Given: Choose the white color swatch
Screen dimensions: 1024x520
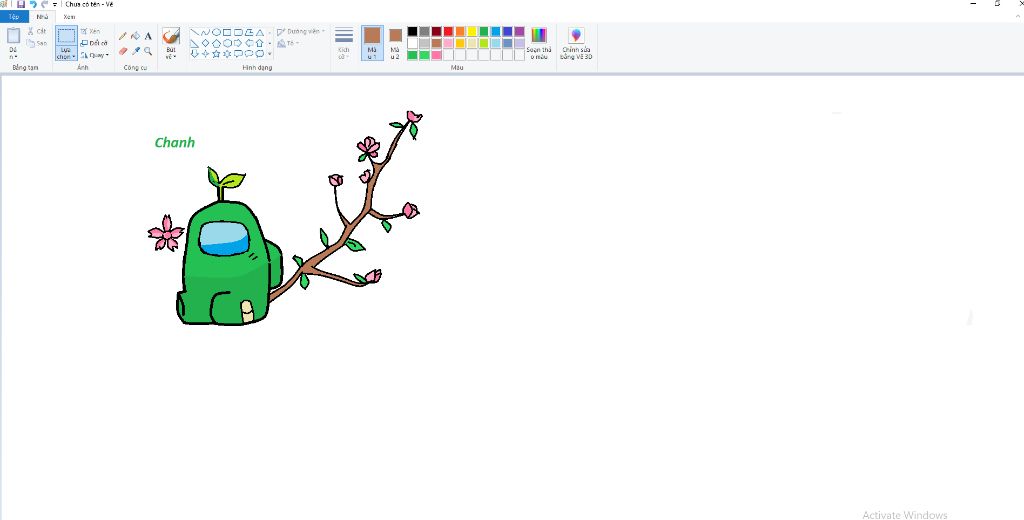Looking at the screenshot, I should [413, 43].
